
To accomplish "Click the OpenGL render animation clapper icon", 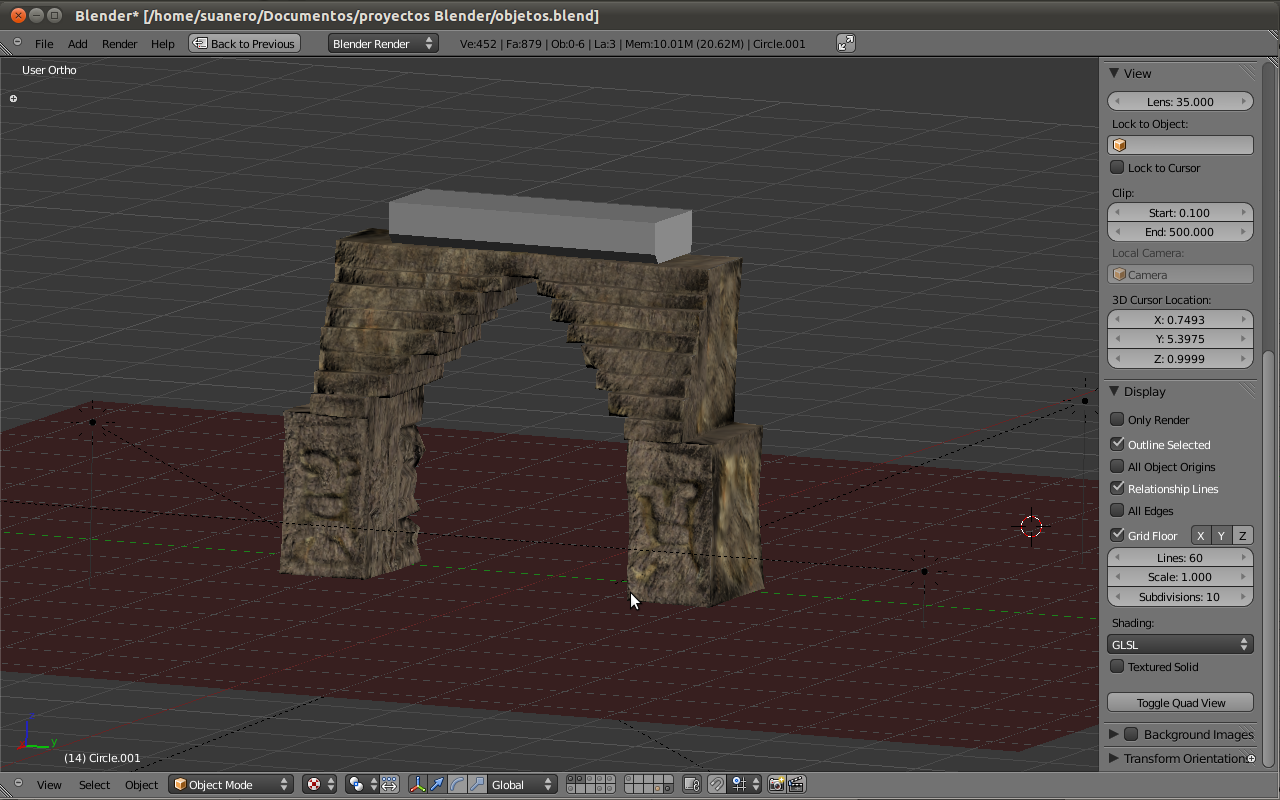I will tap(796, 785).
